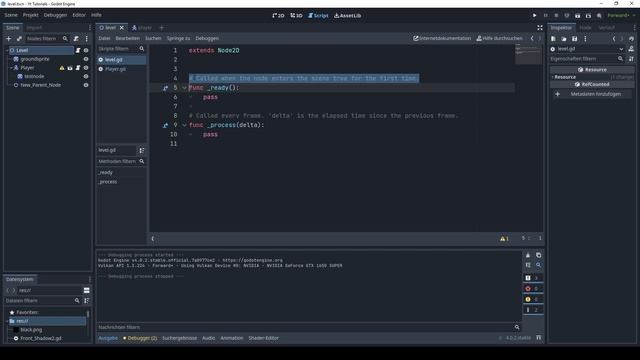
Task: Select level.gd in the scripts list
Action: point(121,60)
